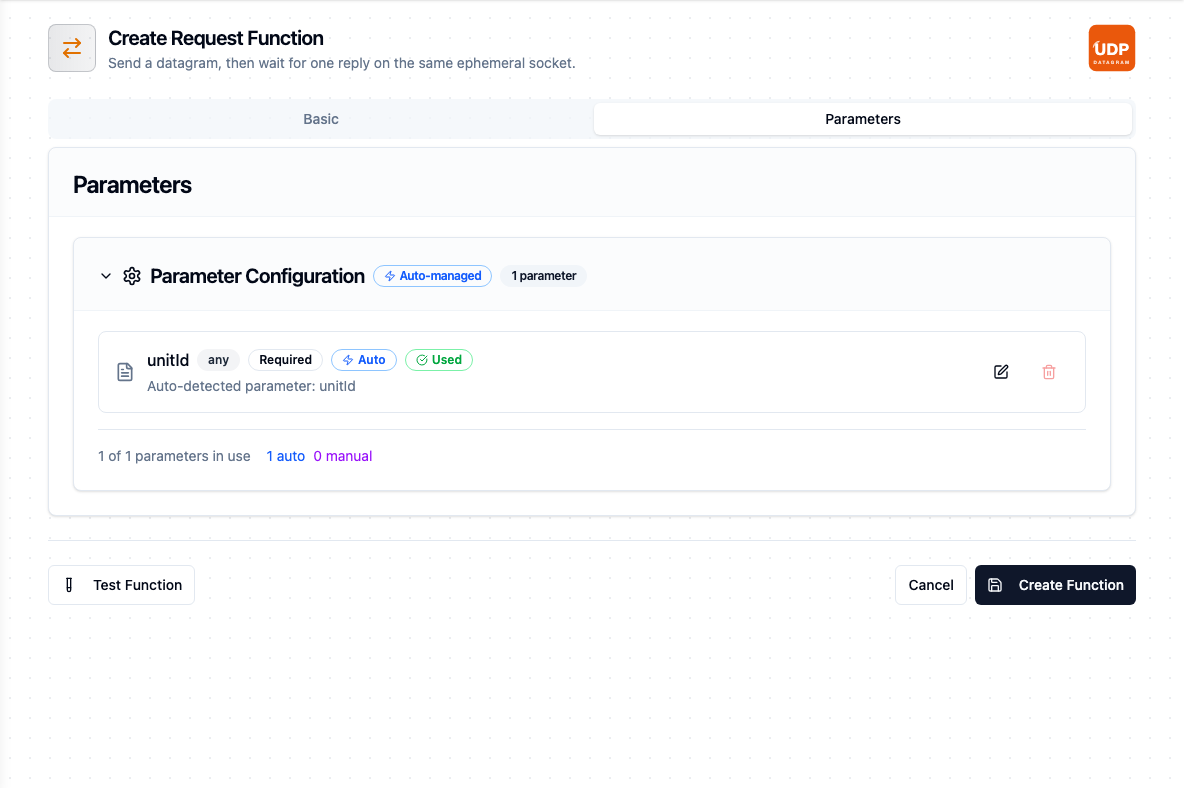This screenshot has width=1184, height=788.
Task: Click the Required badge on unitId
Action: coord(285,360)
